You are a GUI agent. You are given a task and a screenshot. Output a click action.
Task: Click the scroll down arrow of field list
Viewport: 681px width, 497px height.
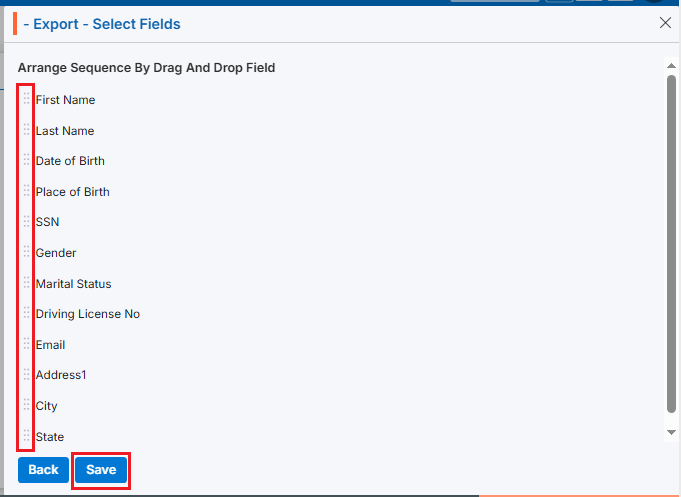(671, 432)
